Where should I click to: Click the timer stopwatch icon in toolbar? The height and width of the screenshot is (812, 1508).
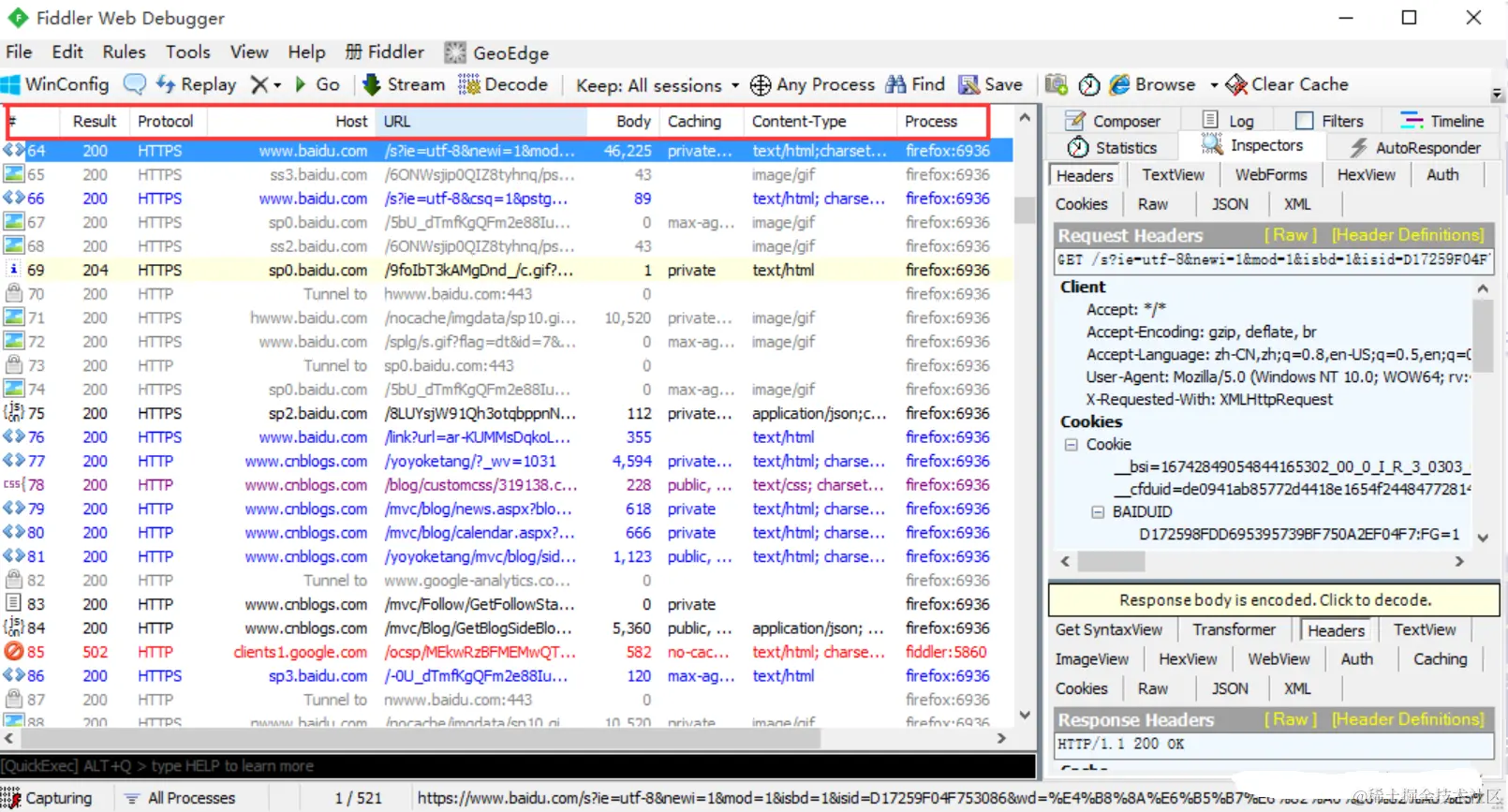coord(1089,84)
